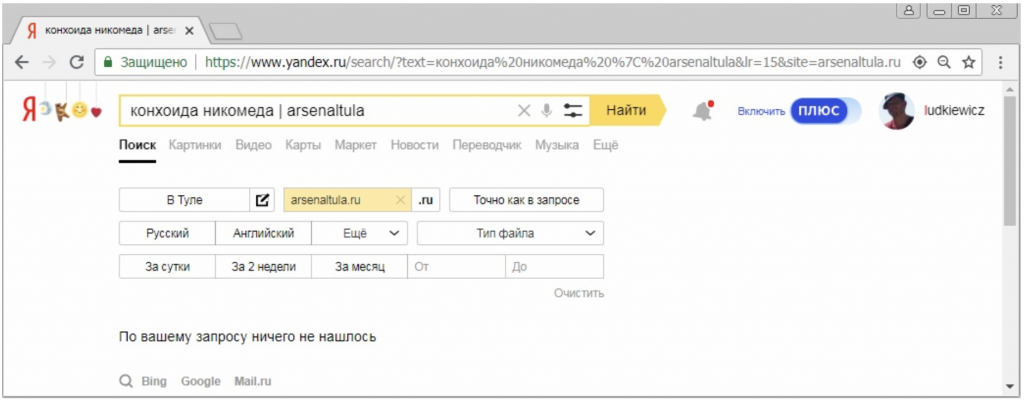Enable Точно как в запросе filter
Image resolution: width=1024 pixels, height=402 pixels.
click(x=526, y=200)
